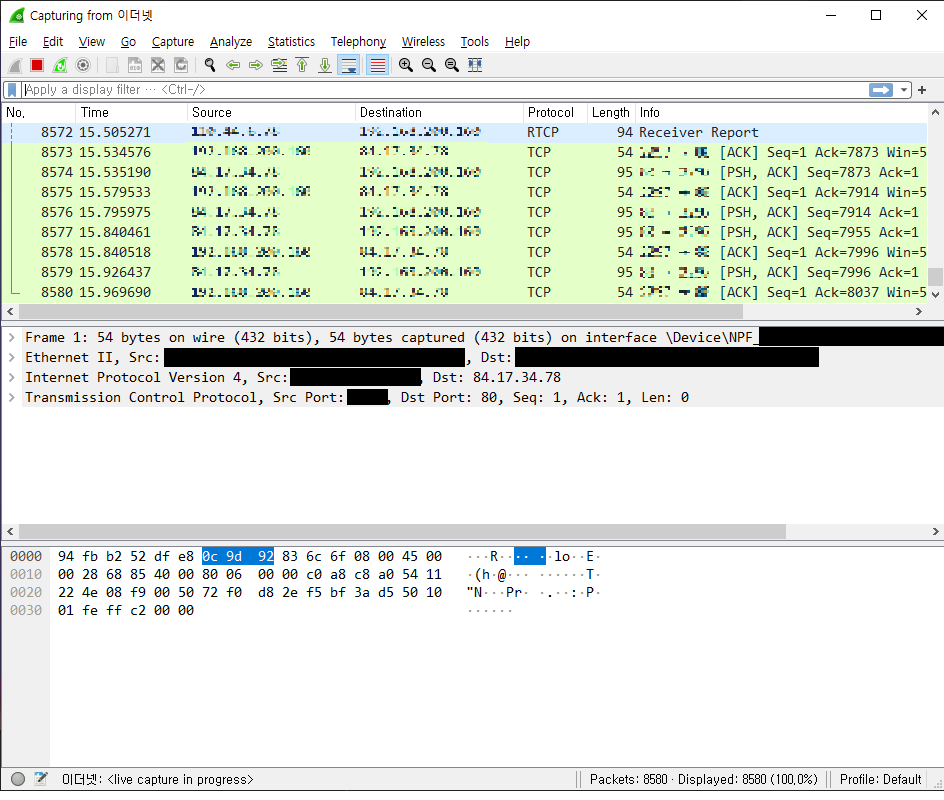The width and height of the screenshot is (944, 800).
Task: Restart the current capture
Action: [60, 65]
